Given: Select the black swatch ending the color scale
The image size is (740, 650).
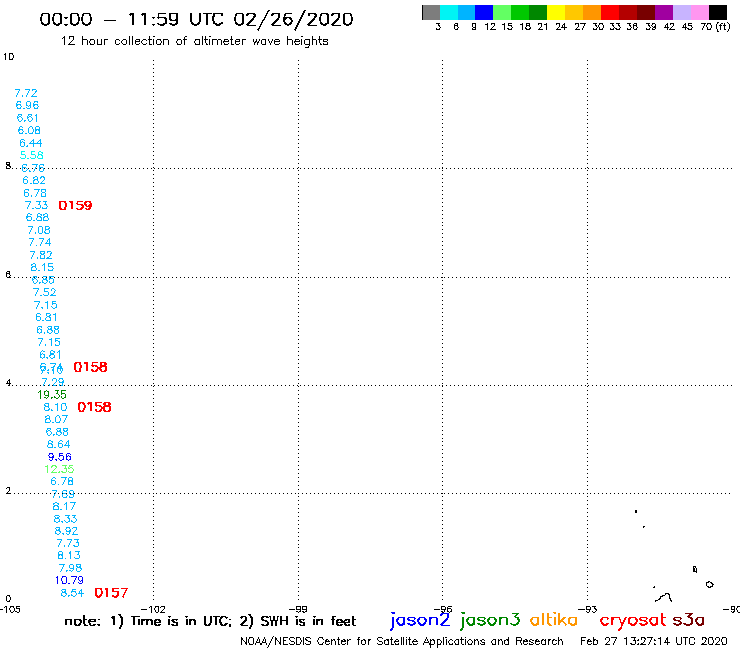Looking at the screenshot, I should coord(717,12).
